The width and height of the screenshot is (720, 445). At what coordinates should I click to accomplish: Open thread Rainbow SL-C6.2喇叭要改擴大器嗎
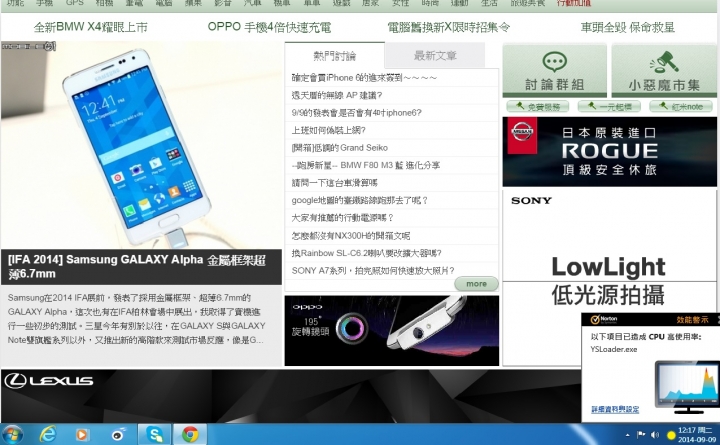tap(366, 253)
